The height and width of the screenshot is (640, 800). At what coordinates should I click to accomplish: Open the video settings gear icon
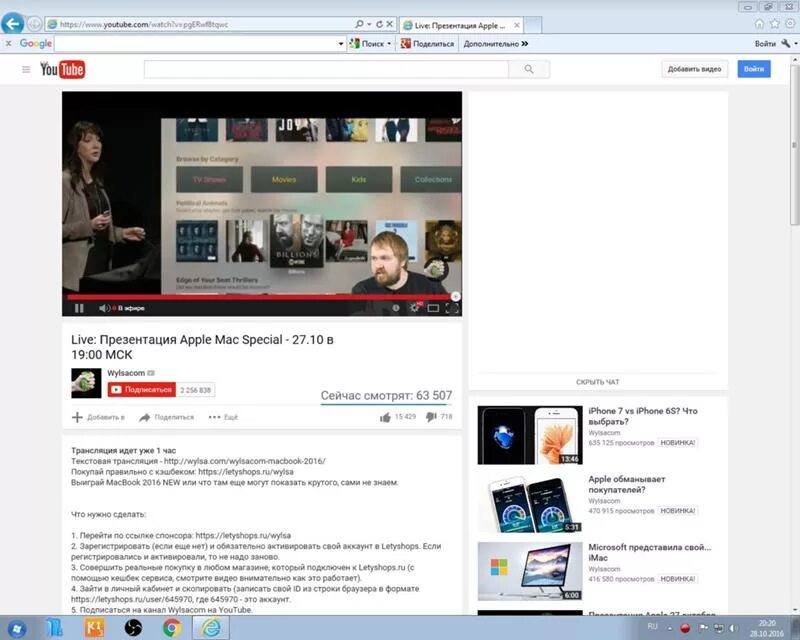coord(414,308)
